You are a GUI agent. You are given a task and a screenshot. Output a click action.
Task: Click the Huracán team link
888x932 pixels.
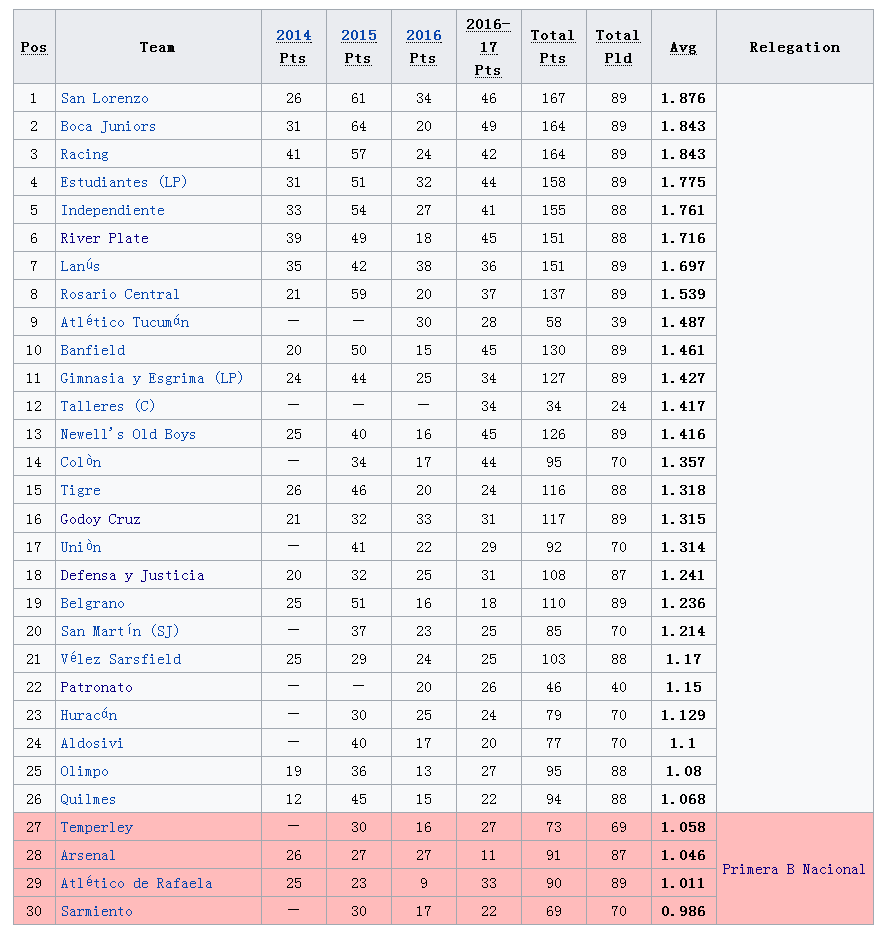click(89, 715)
